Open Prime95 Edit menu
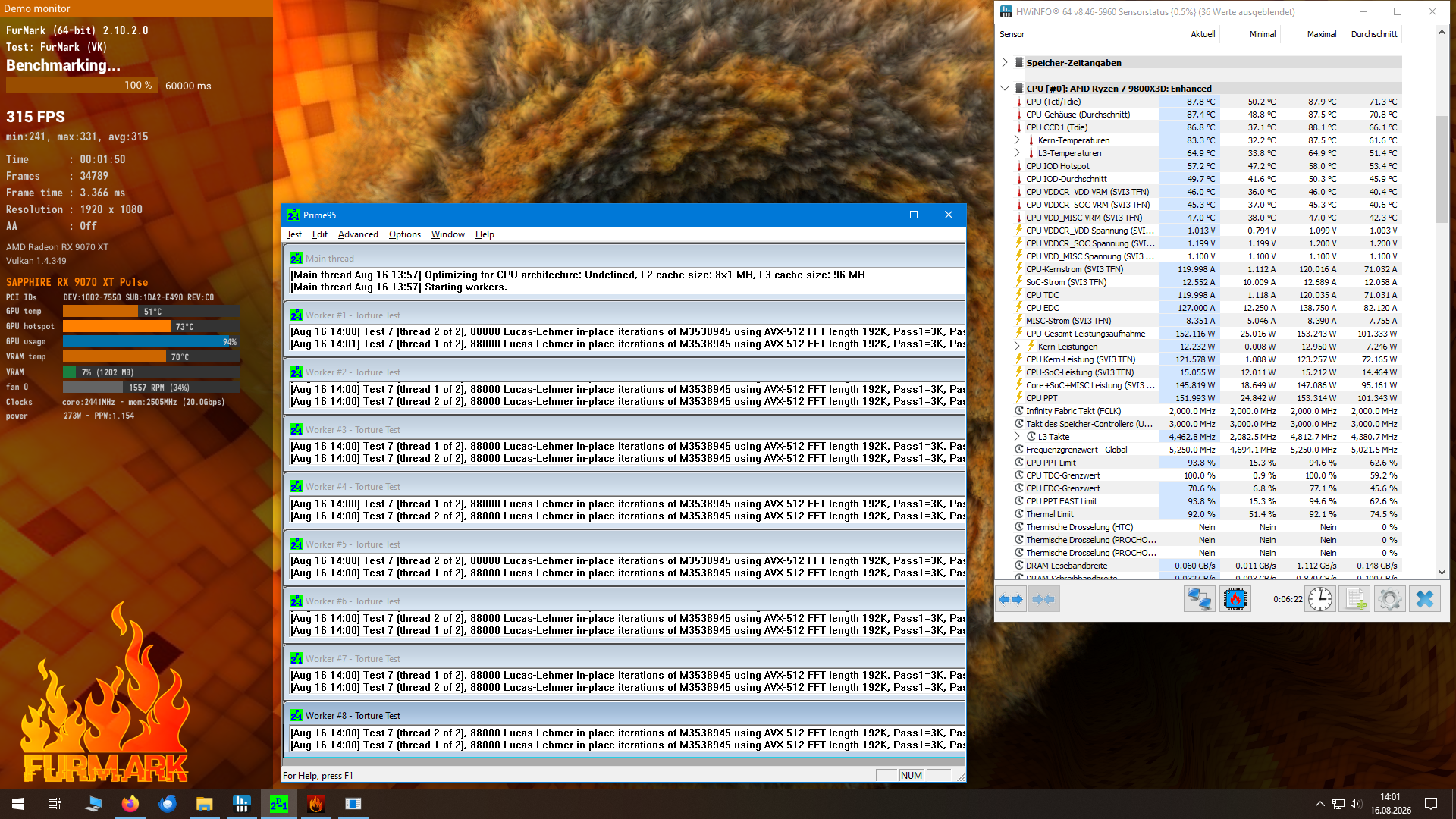This screenshot has height=819, width=1456. coord(320,234)
